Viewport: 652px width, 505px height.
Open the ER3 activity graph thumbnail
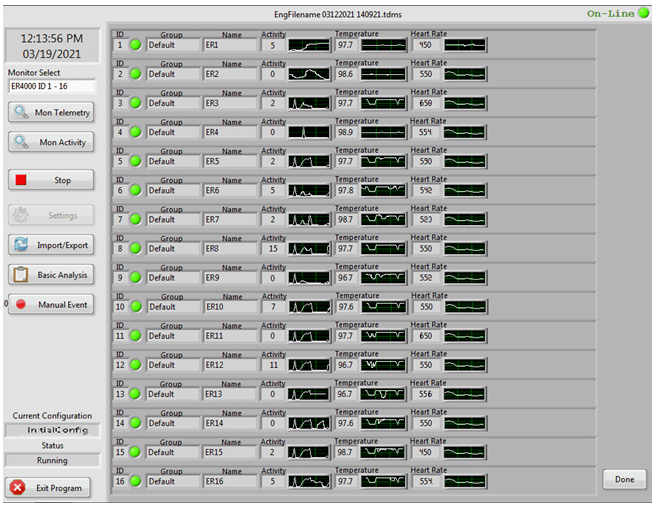coord(309,103)
